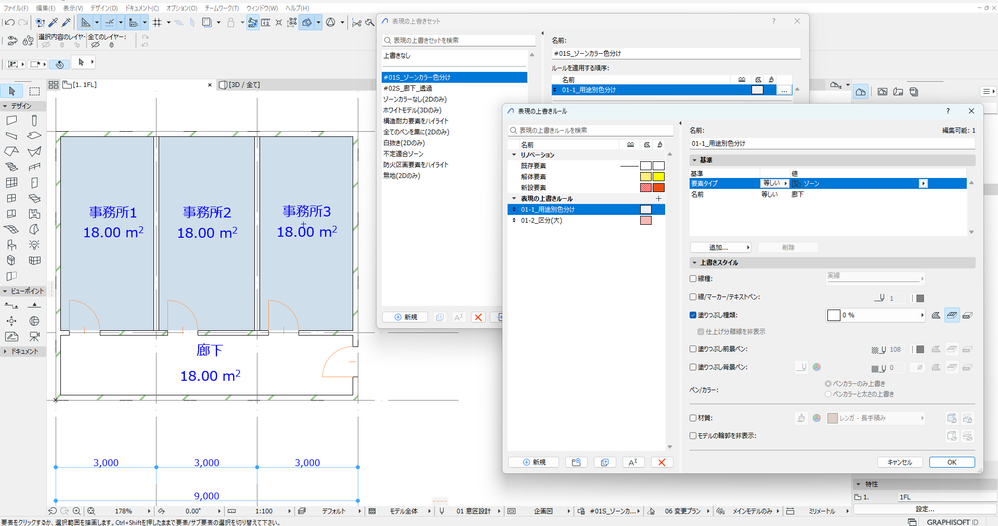Click the duplicate rule icon

tap(603, 462)
